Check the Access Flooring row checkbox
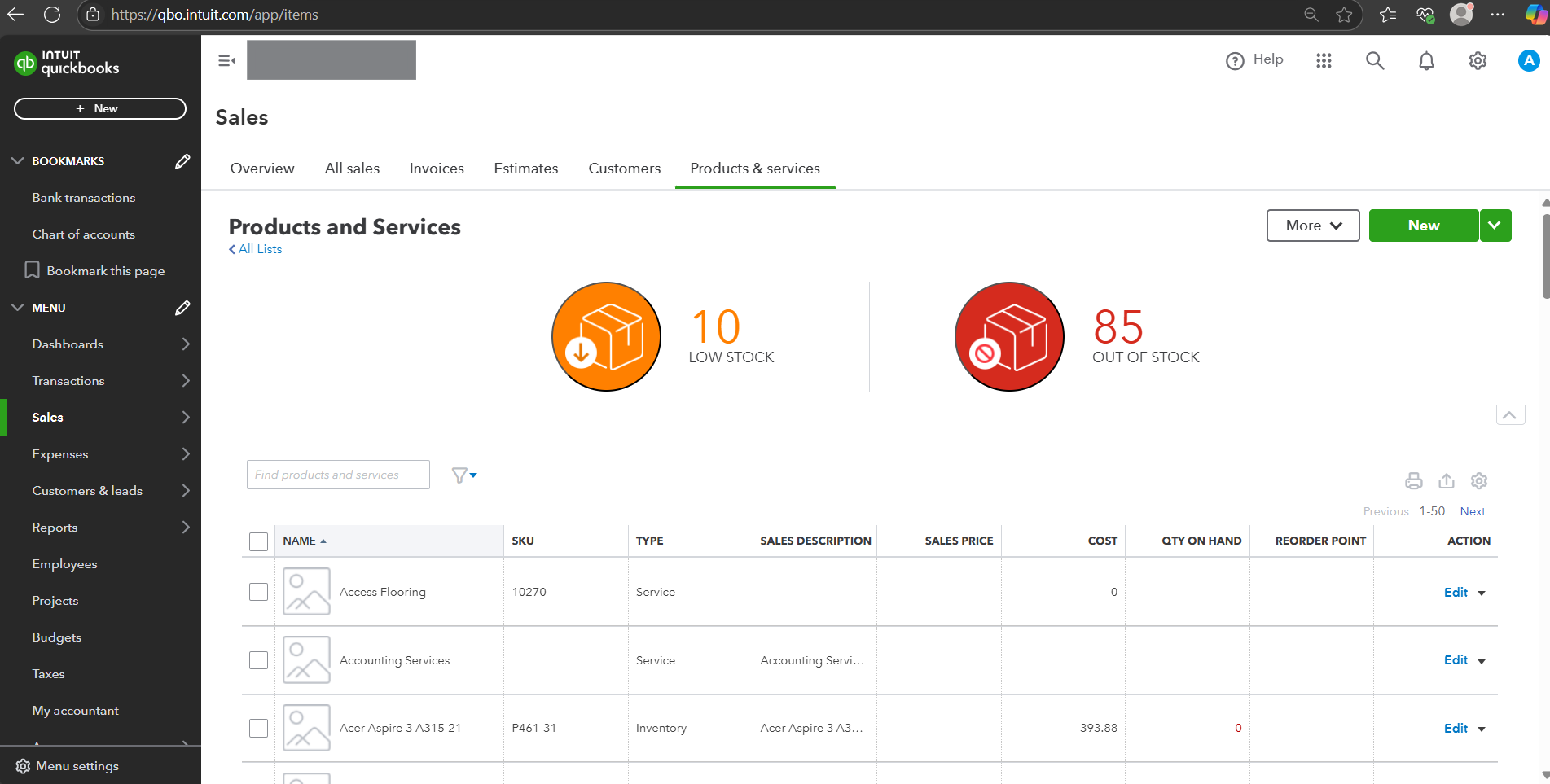The height and width of the screenshot is (784, 1550). point(258,592)
